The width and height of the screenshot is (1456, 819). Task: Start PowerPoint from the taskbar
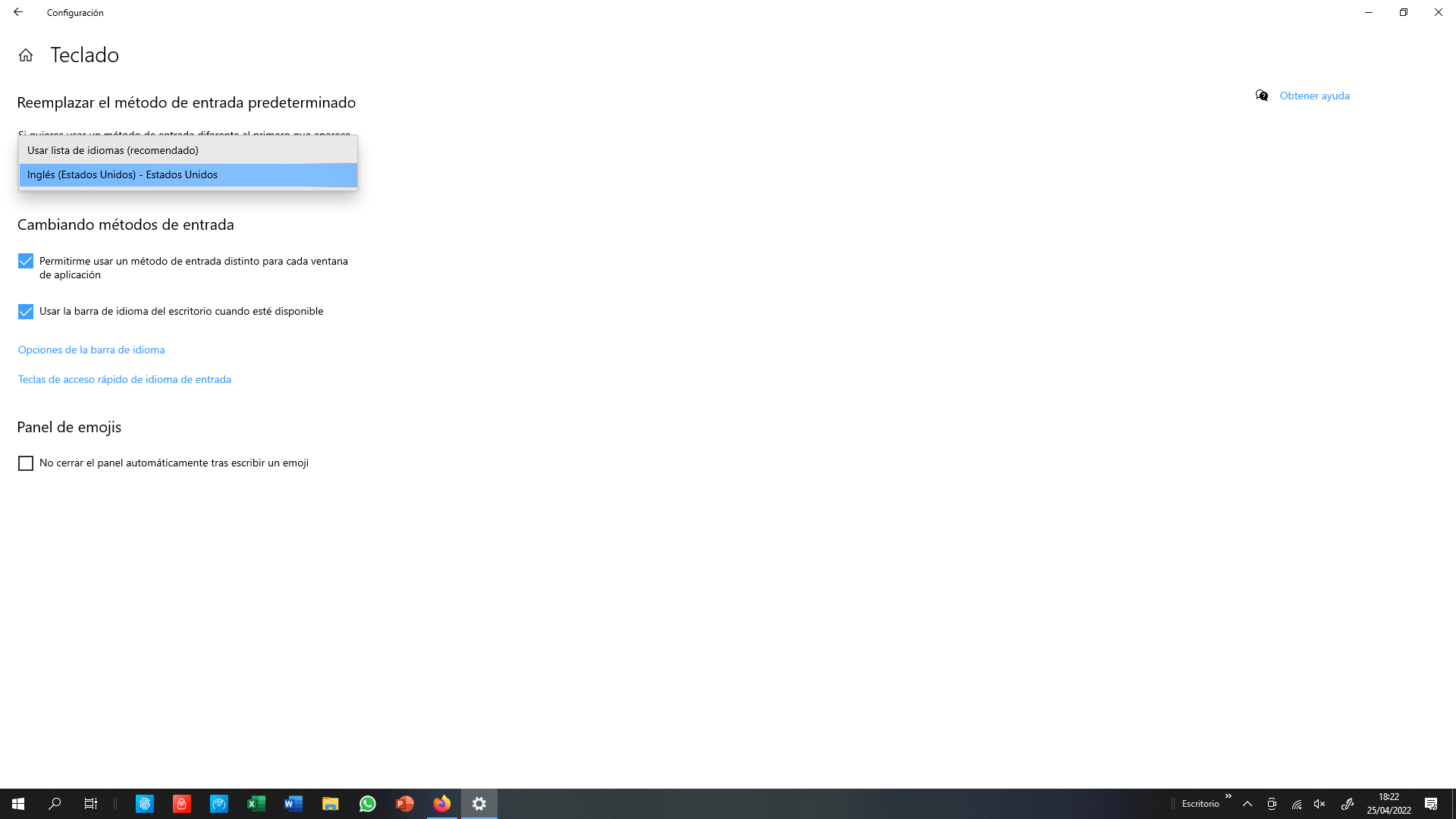405,803
